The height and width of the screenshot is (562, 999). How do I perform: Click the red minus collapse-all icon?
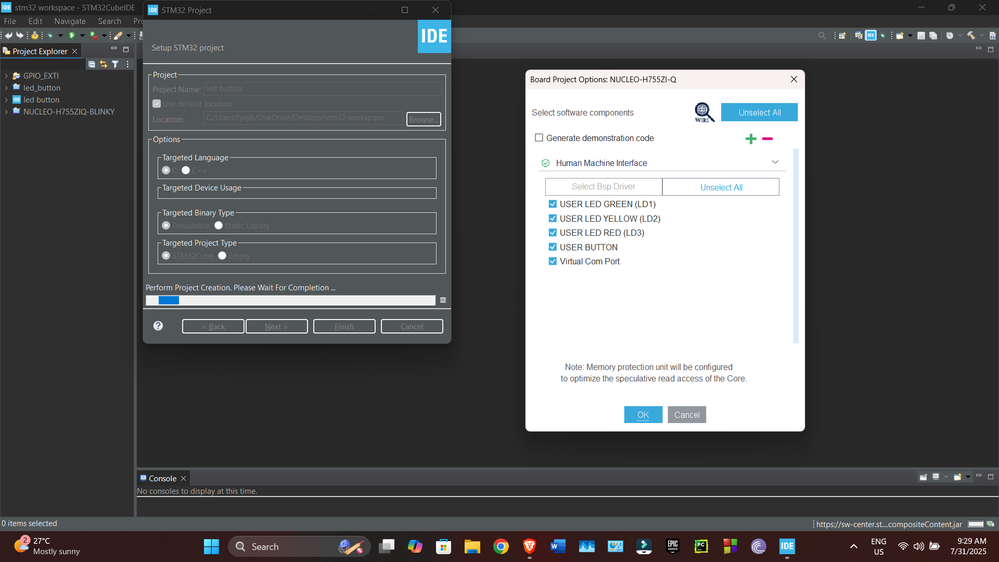point(767,139)
